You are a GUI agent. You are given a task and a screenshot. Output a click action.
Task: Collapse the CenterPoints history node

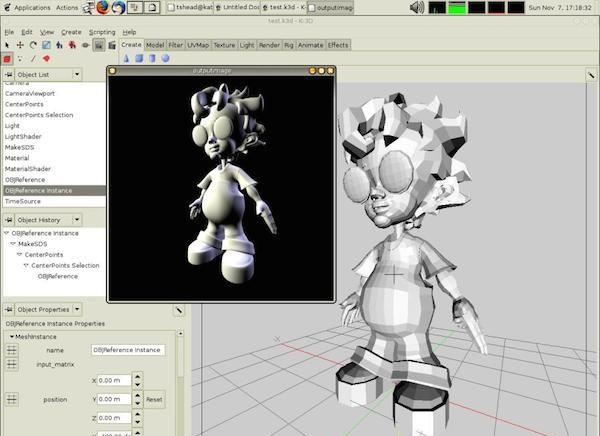coord(20,255)
